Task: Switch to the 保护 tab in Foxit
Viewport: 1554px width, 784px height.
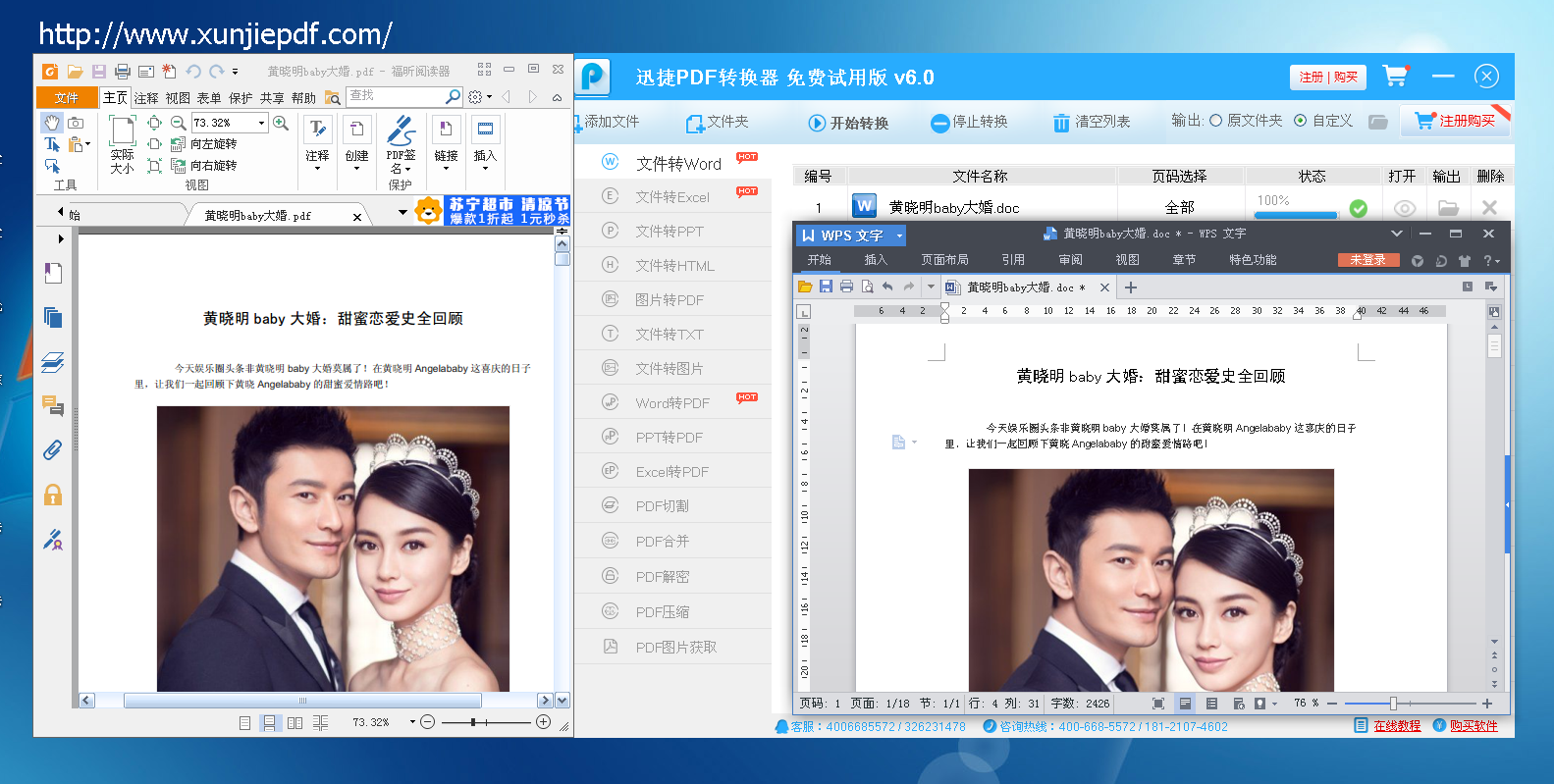Action: (x=241, y=98)
